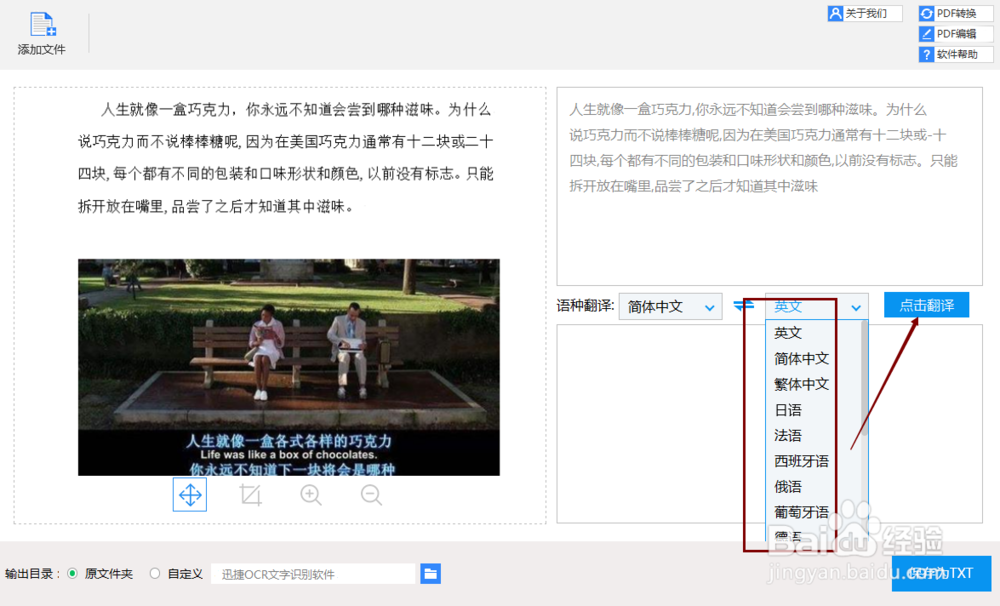The height and width of the screenshot is (606, 1000).
Task: Open About Us (关于我们) button
Action: 865,13
